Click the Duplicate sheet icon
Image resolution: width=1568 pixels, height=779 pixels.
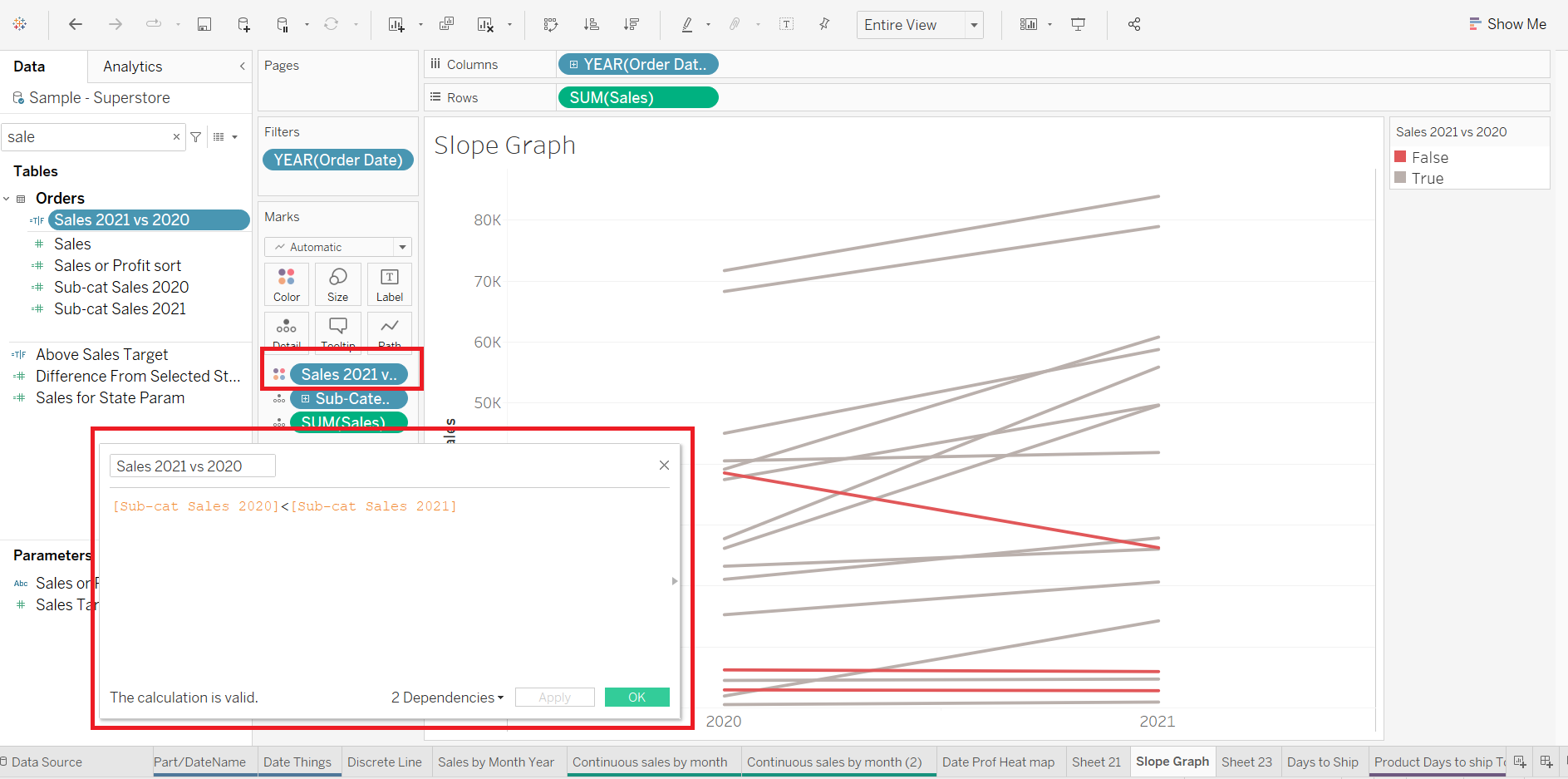click(446, 24)
